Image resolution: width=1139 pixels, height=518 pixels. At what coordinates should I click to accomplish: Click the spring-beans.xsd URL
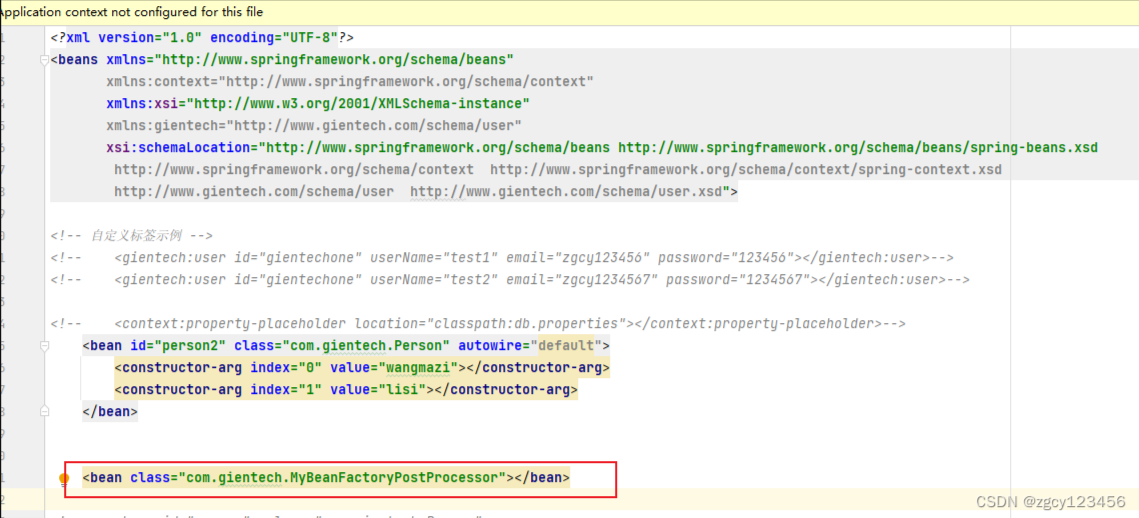(857, 147)
